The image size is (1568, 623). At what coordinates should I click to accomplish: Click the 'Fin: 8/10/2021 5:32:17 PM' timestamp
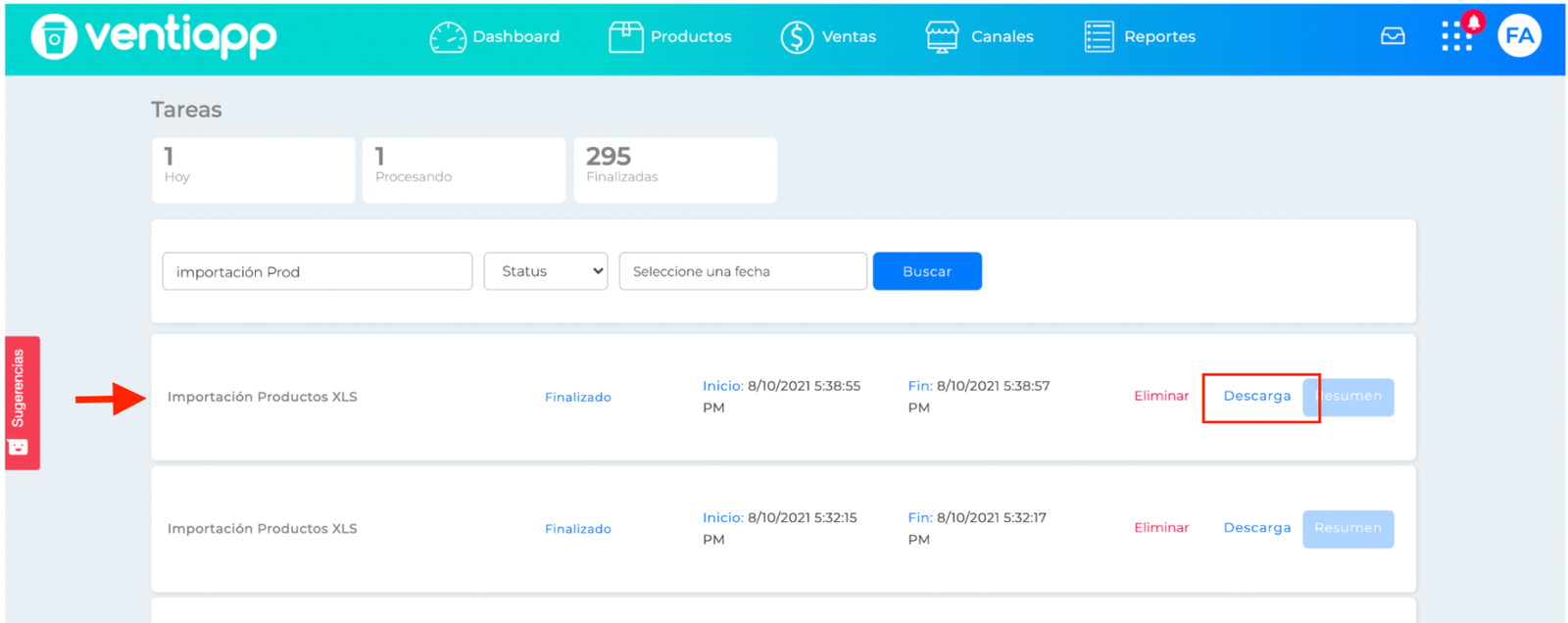[x=977, y=529]
